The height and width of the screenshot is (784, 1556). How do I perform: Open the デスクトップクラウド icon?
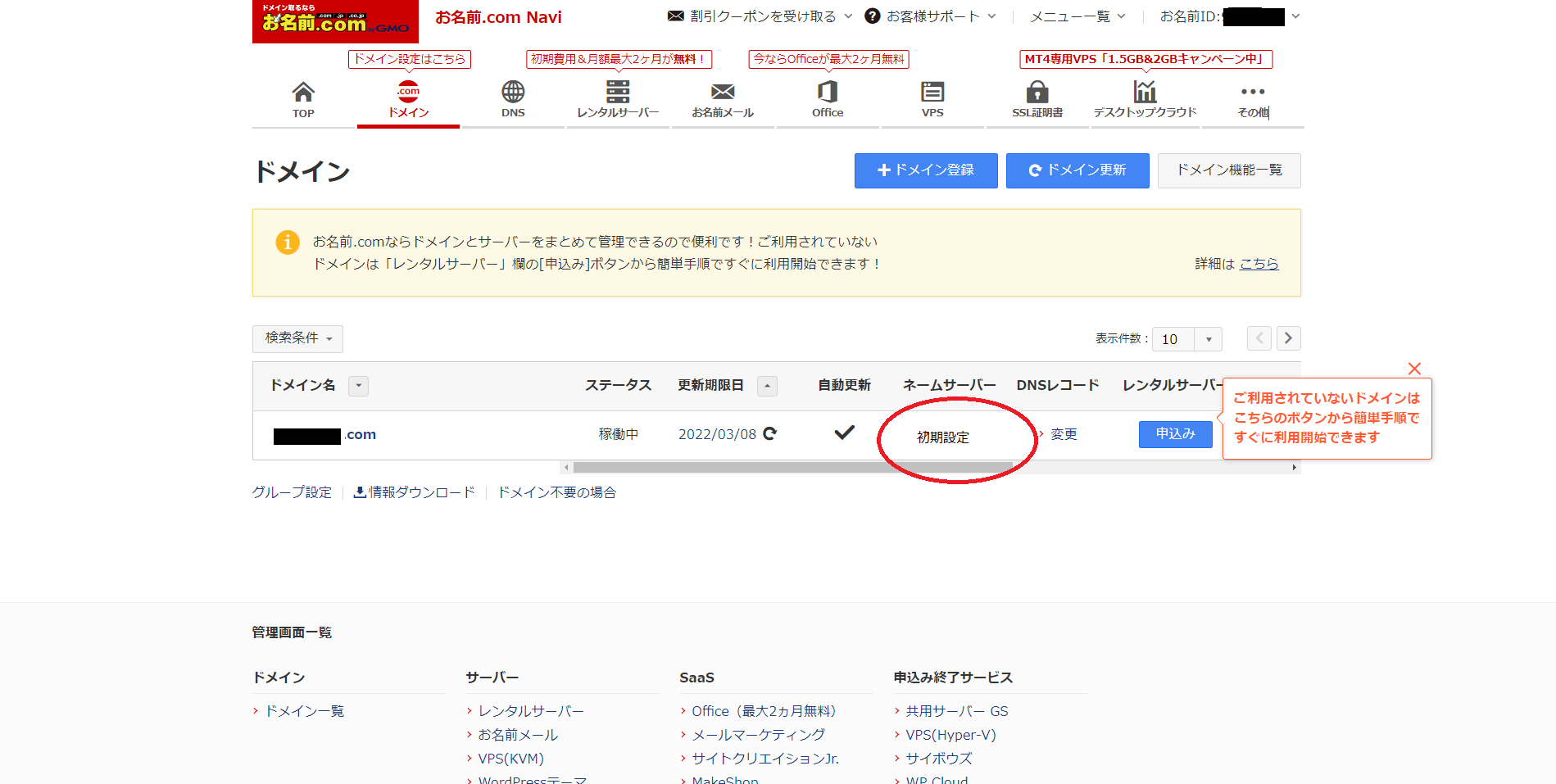pos(1145,91)
